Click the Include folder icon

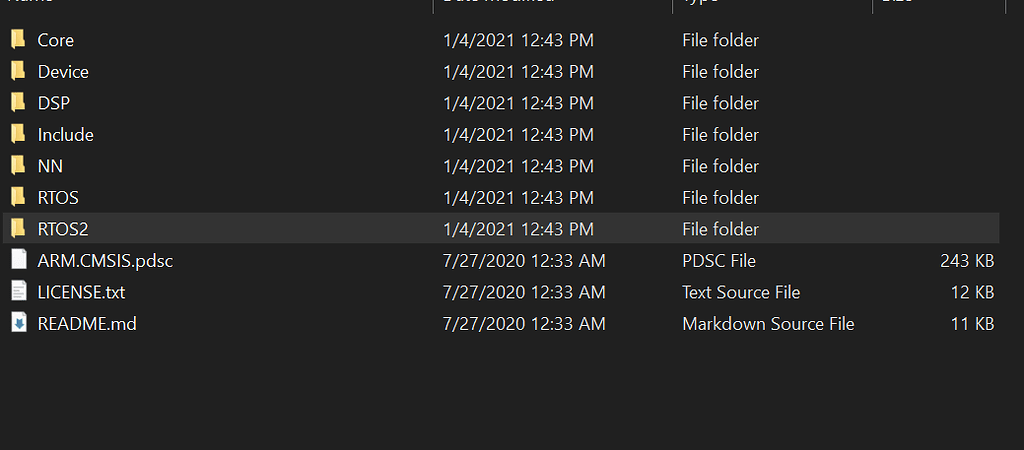point(18,135)
